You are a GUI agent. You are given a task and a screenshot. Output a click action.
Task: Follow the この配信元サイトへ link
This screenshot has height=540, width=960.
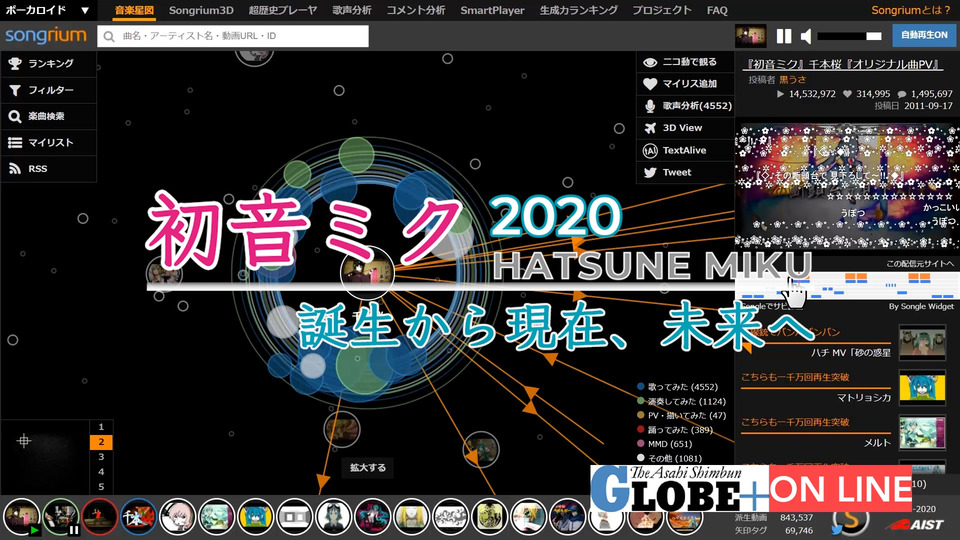tap(920, 263)
